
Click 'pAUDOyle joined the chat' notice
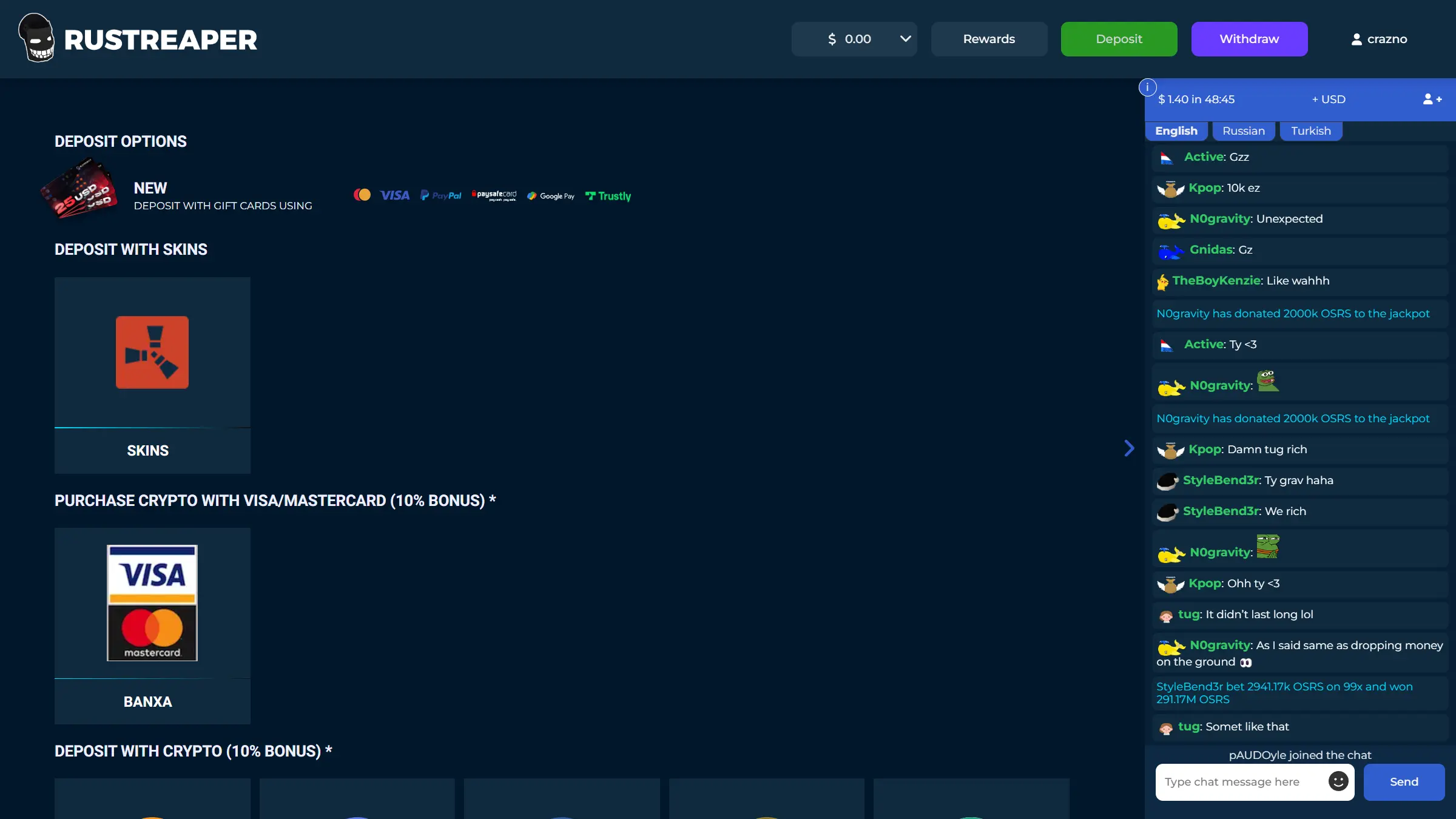tap(1299, 755)
